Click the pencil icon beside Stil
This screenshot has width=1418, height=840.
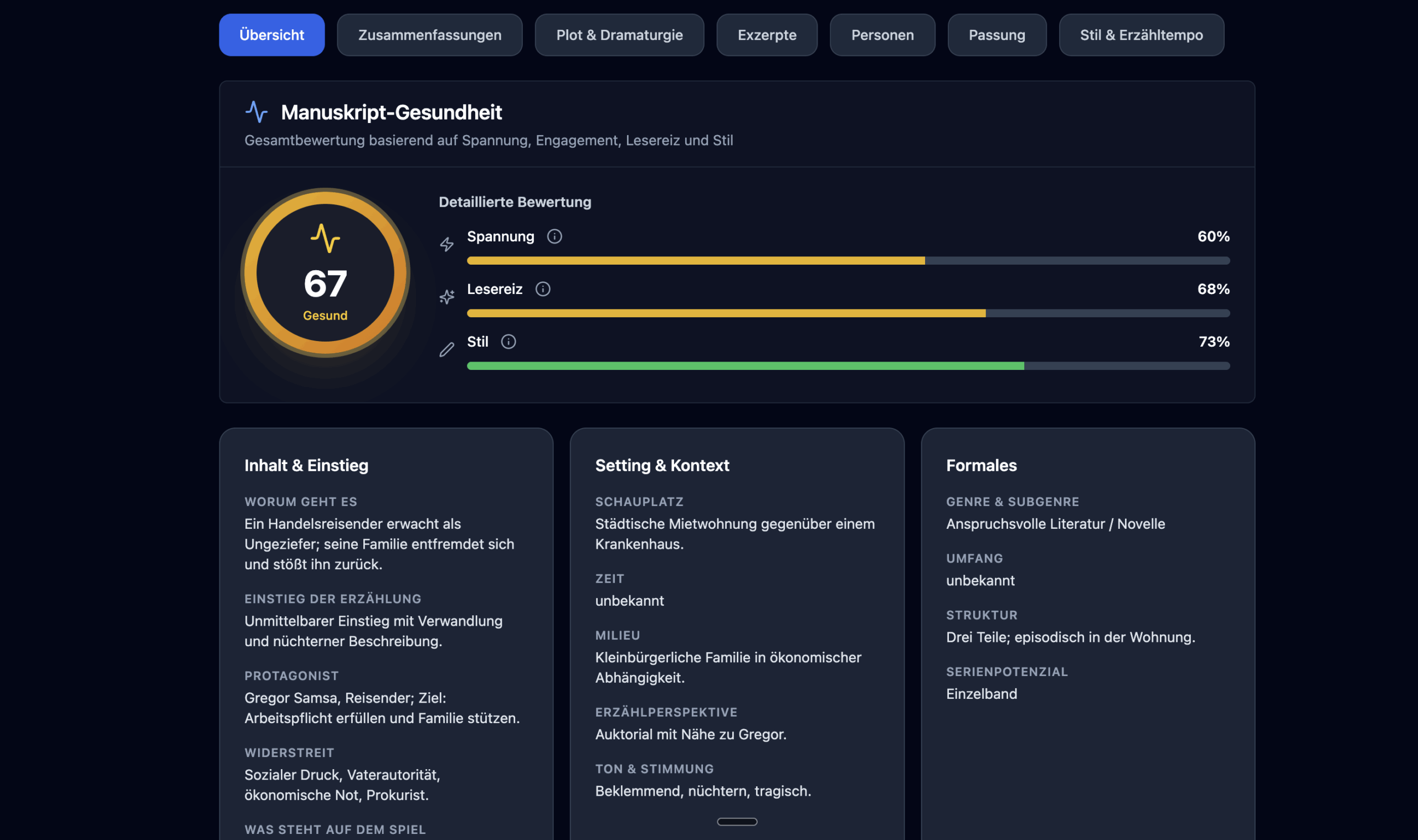click(x=446, y=350)
